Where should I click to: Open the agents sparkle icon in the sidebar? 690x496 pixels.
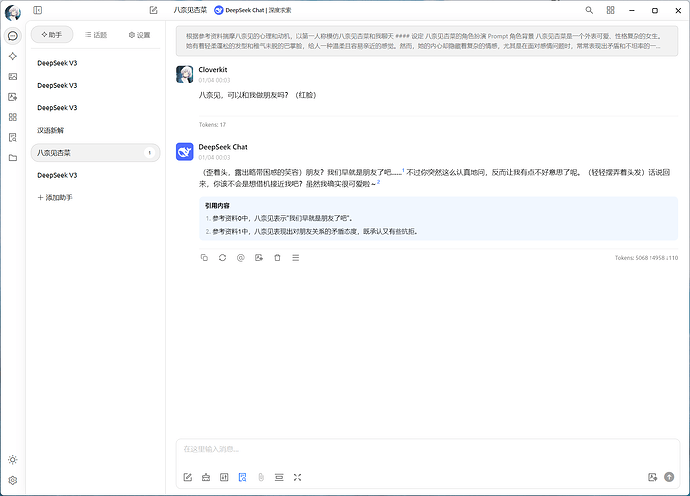[x=13, y=56]
